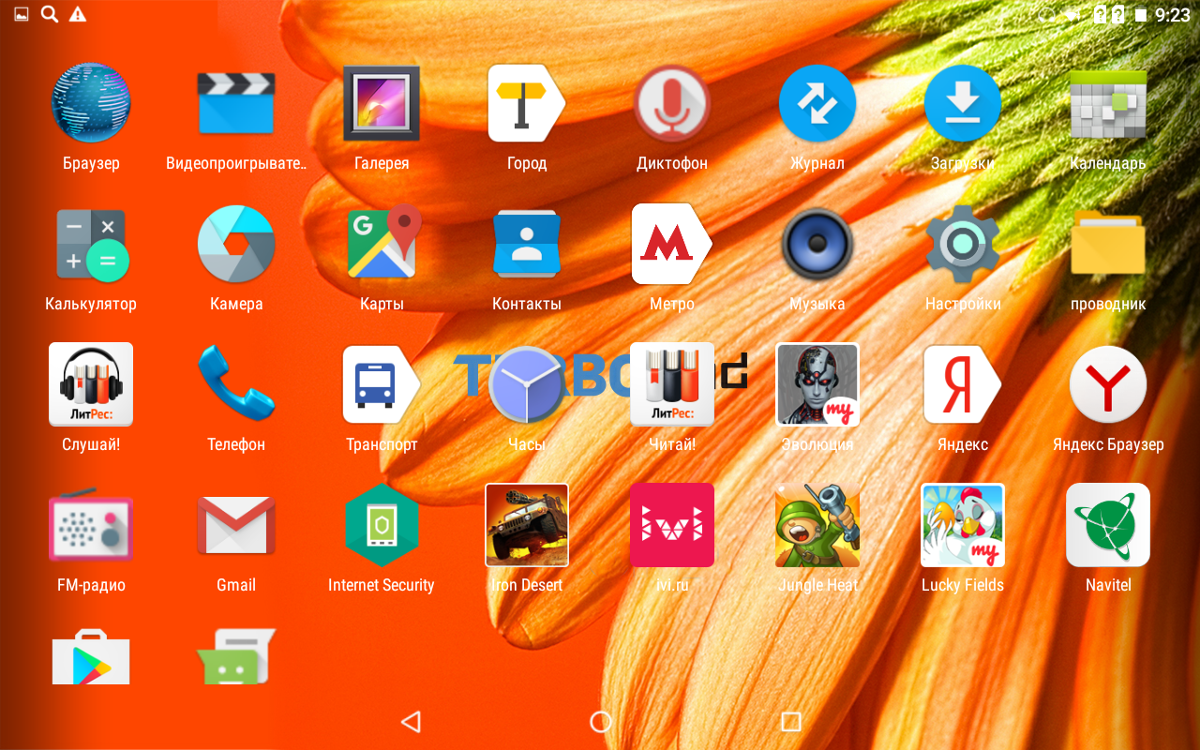
Task: Tap the Recent apps square button
Action: 790,721
